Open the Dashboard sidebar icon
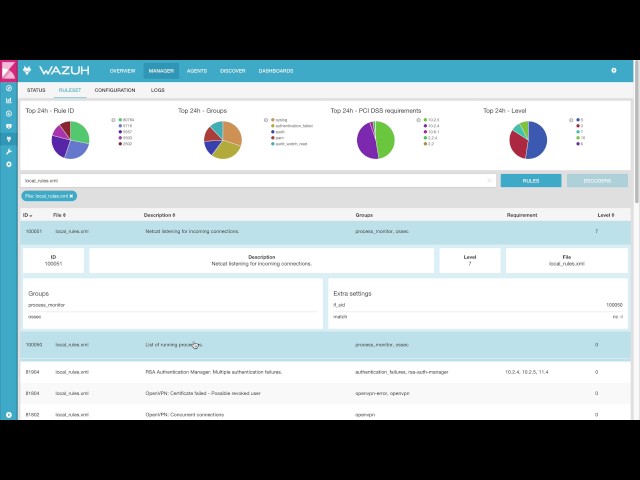The width and height of the screenshot is (640, 480). click(9, 113)
